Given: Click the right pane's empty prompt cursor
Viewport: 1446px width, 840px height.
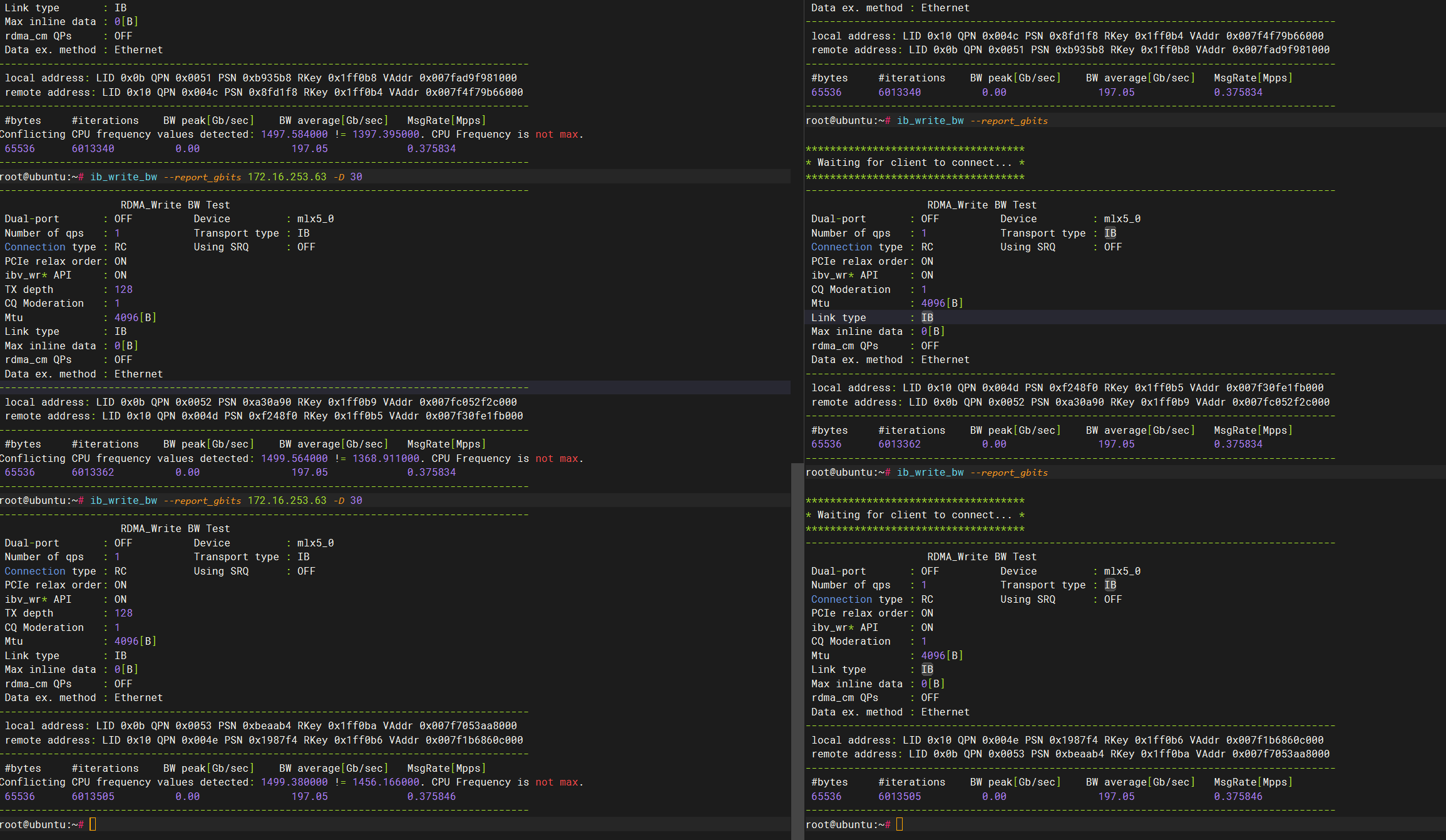Looking at the screenshot, I should pos(900,824).
